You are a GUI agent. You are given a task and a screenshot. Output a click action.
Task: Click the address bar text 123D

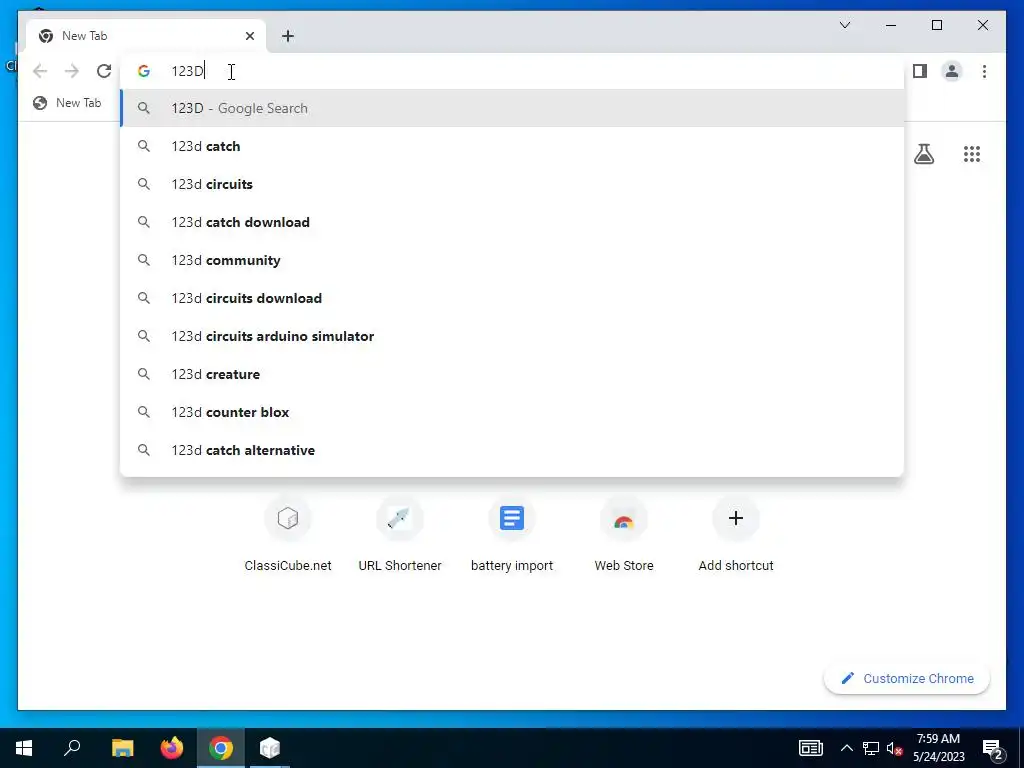(187, 71)
